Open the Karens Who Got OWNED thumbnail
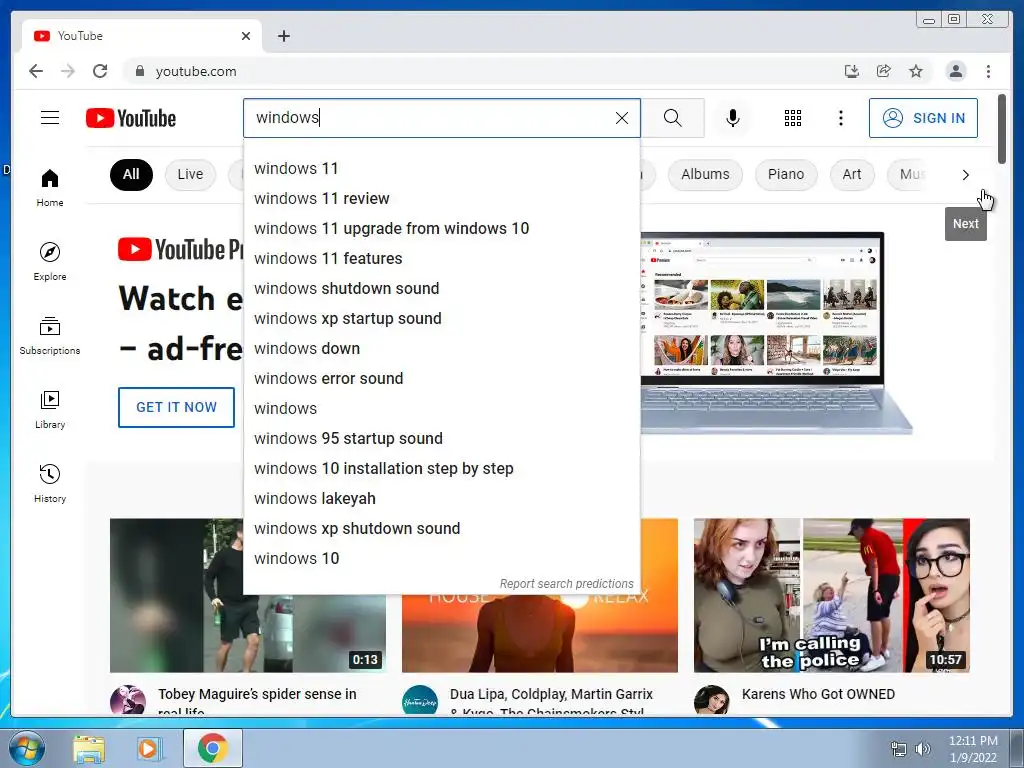Viewport: 1024px width, 768px height. pyautogui.click(x=831, y=596)
